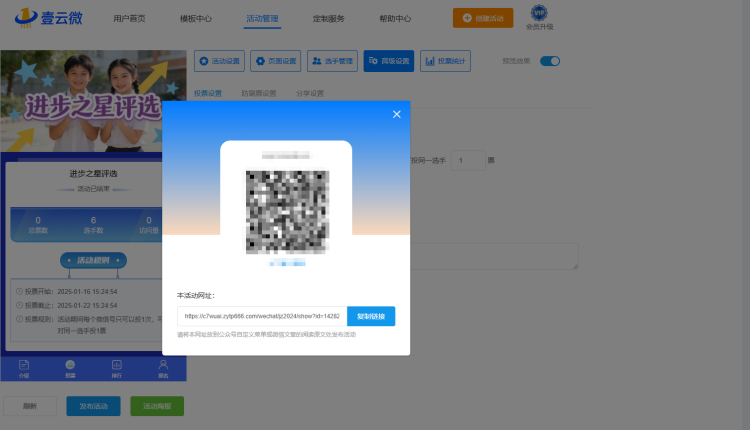Click the 刷新 refresh button
750x430 pixels.
coord(30,406)
